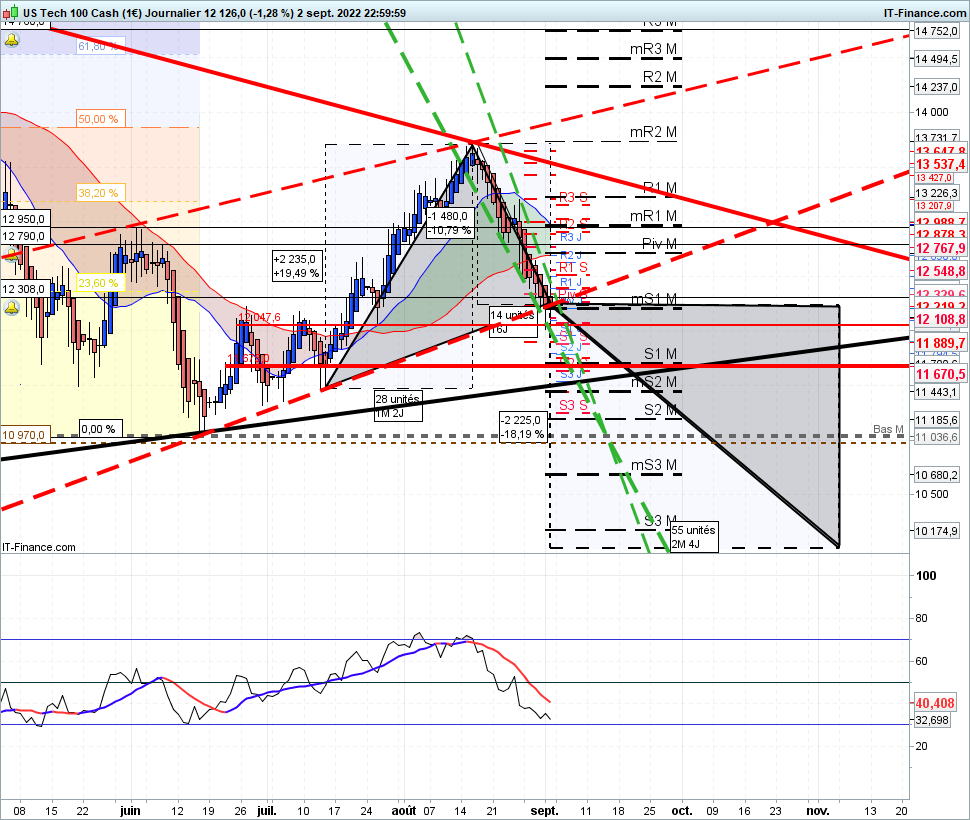Viewport: 970px width, 820px height.
Task: Click the red 11 670,5 price tag on the axis
Action: (940, 374)
